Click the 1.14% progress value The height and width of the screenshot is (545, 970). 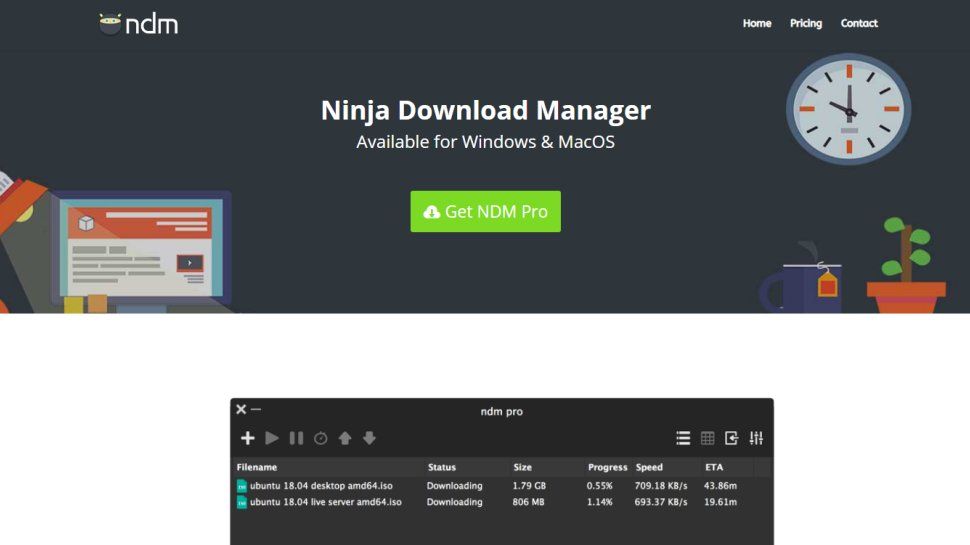click(x=599, y=502)
